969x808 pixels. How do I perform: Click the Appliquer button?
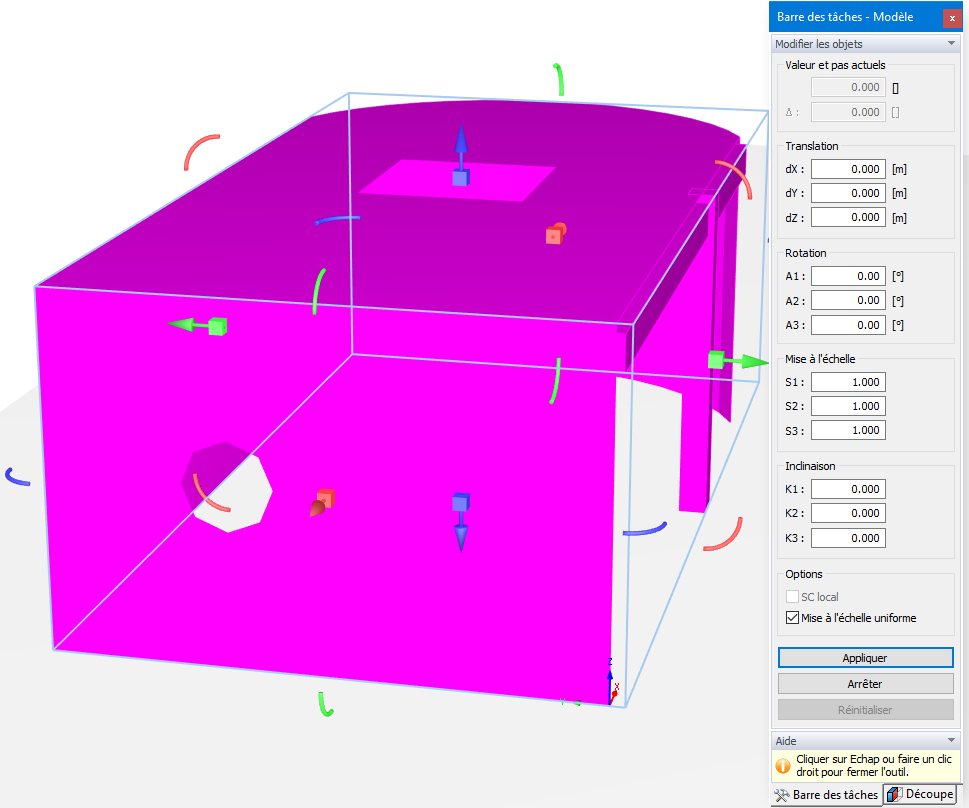[865, 658]
